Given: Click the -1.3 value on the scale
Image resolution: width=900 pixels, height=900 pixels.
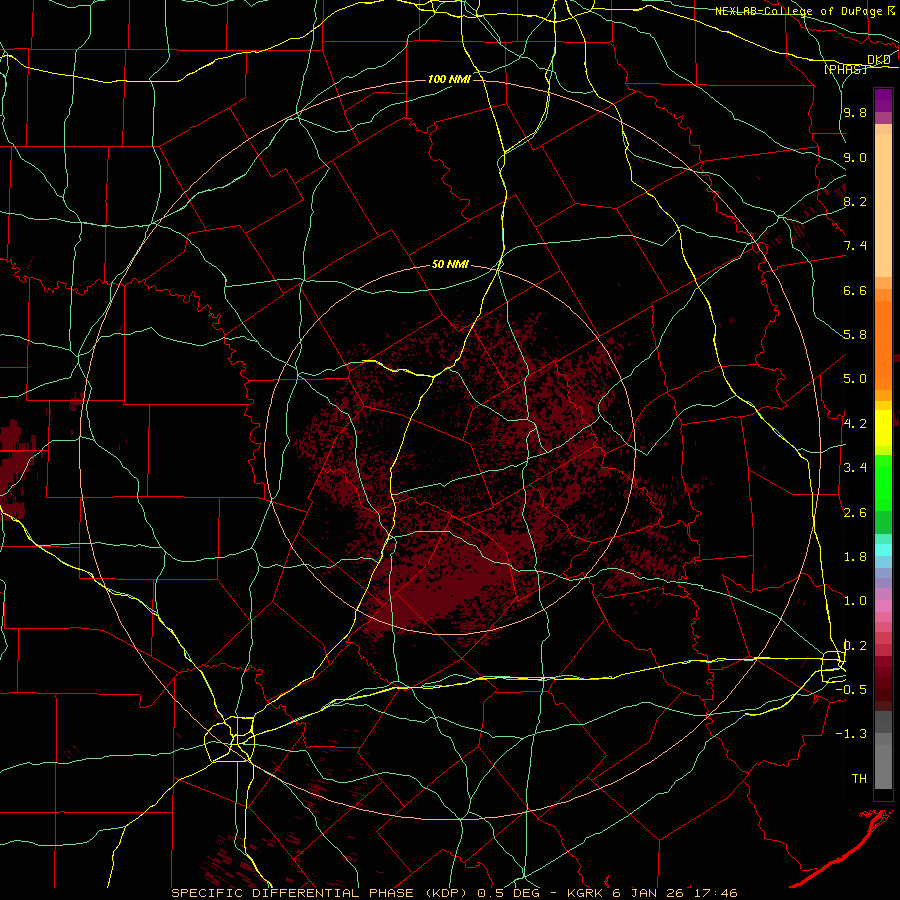Looking at the screenshot, I should 851,734.
